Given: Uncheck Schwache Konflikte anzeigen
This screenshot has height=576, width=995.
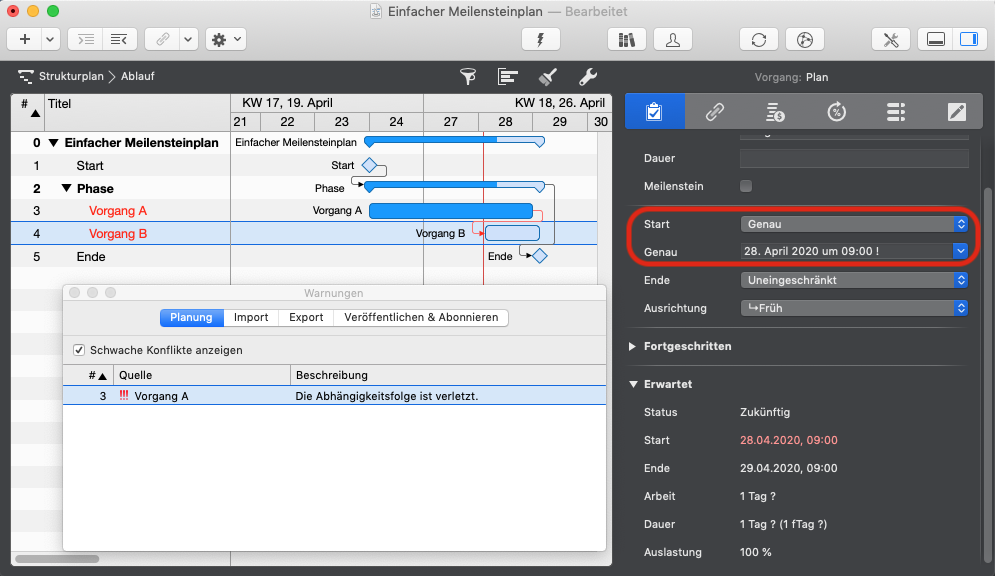Looking at the screenshot, I should click(79, 351).
